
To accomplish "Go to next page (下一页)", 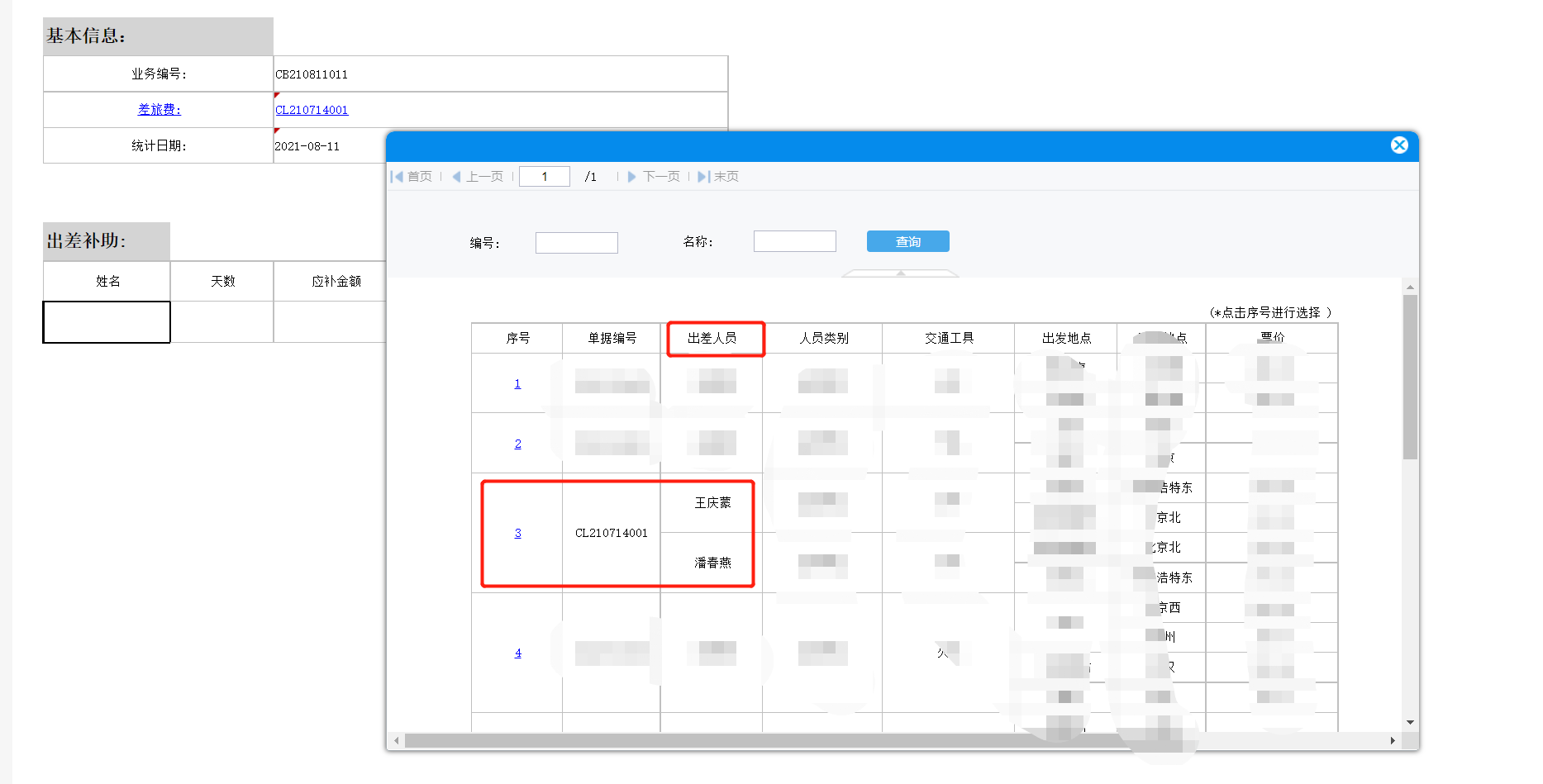I will pyautogui.click(x=654, y=177).
